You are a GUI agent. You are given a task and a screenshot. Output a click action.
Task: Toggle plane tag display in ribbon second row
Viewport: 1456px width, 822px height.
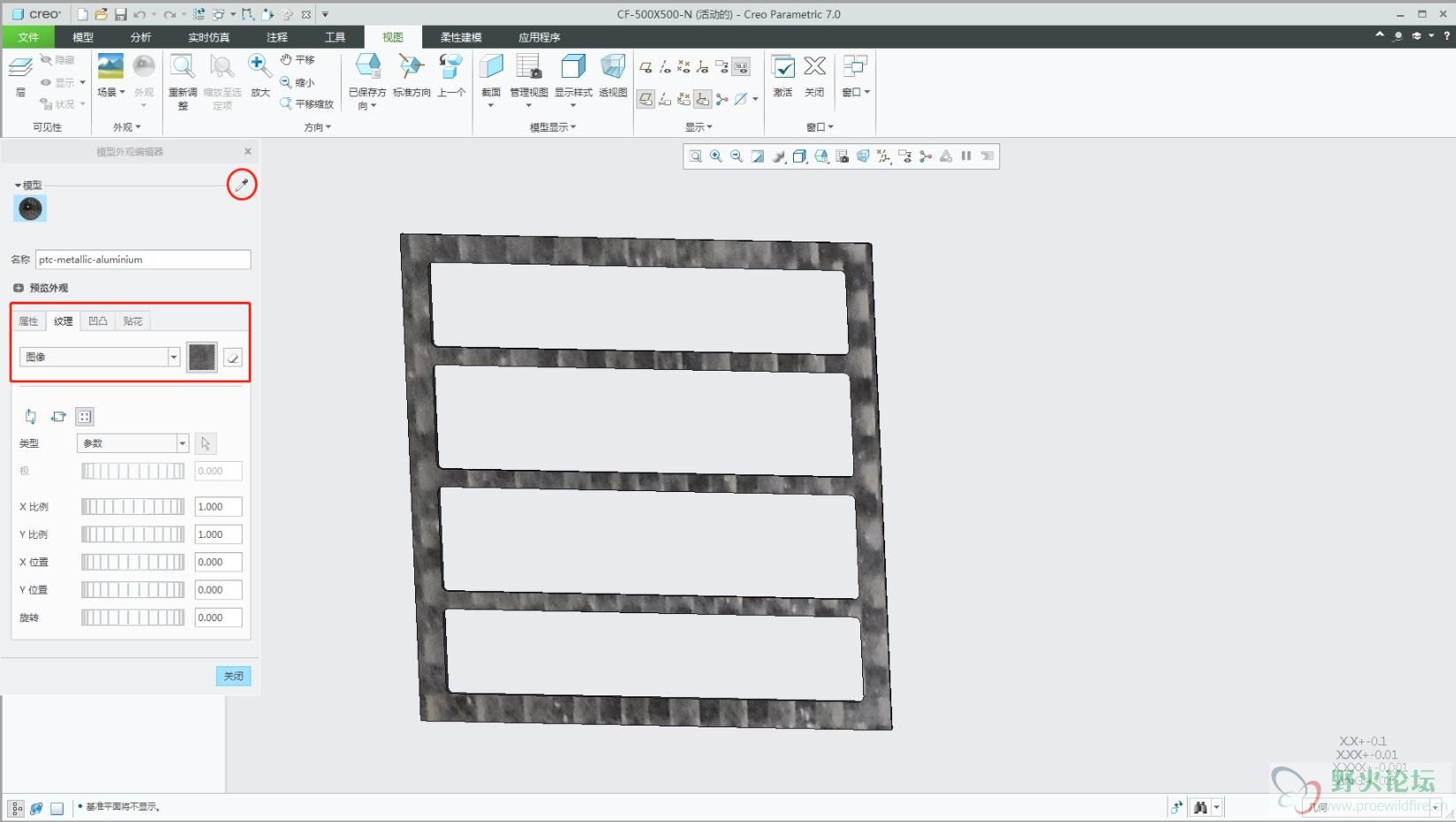(x=646, y=99)
